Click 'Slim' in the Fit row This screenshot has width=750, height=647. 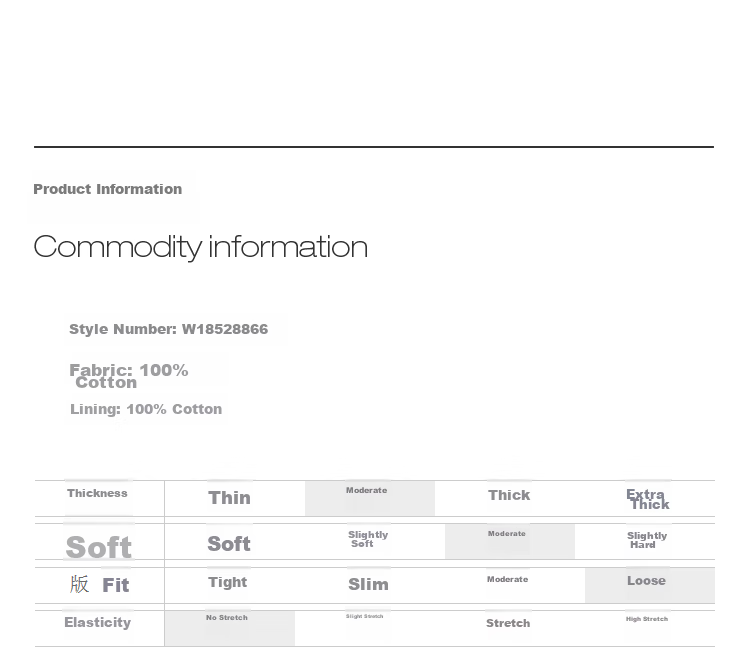pyautogui.click(x=368, y=584)
